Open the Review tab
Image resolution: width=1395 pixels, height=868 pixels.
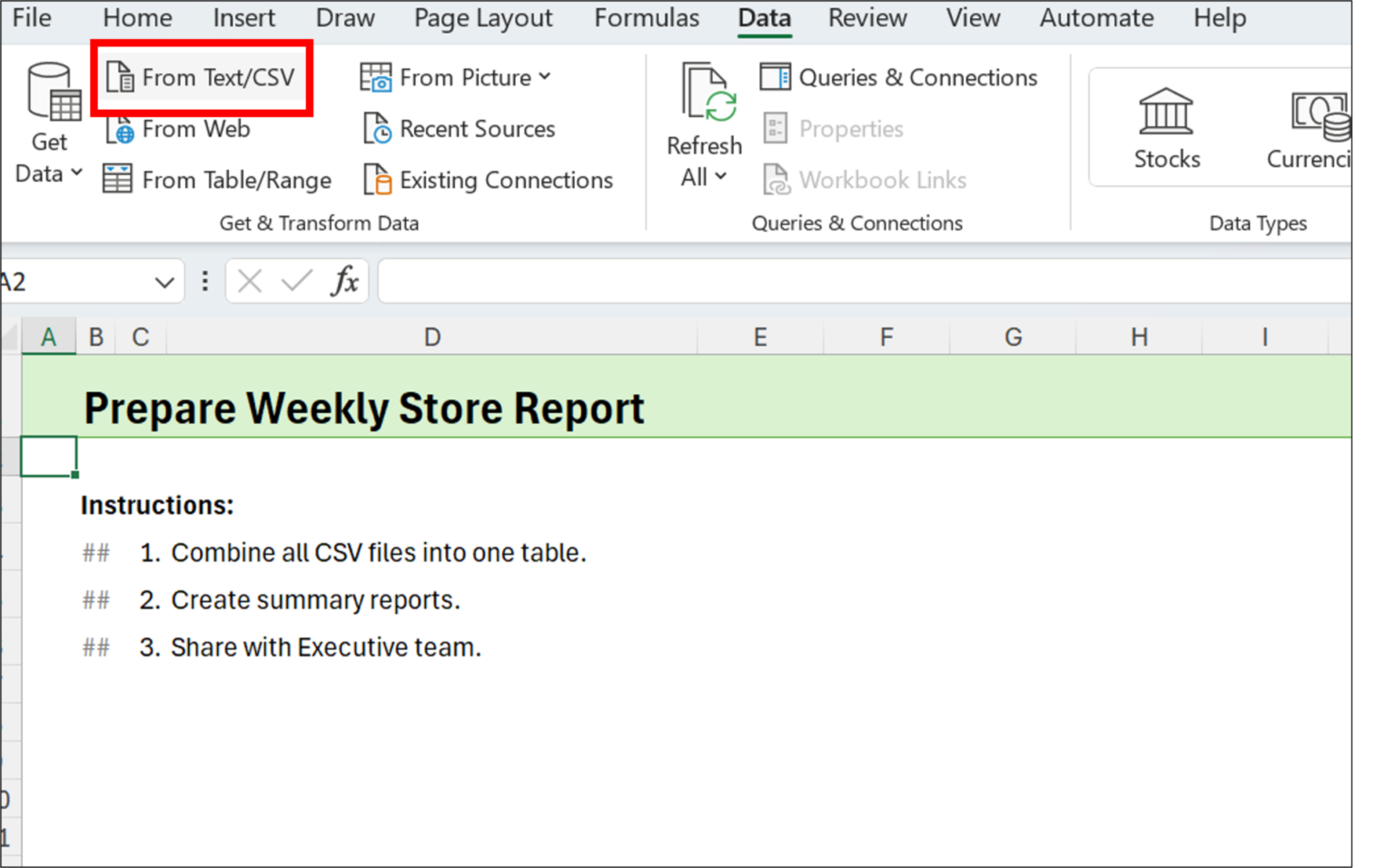[866, 17]
